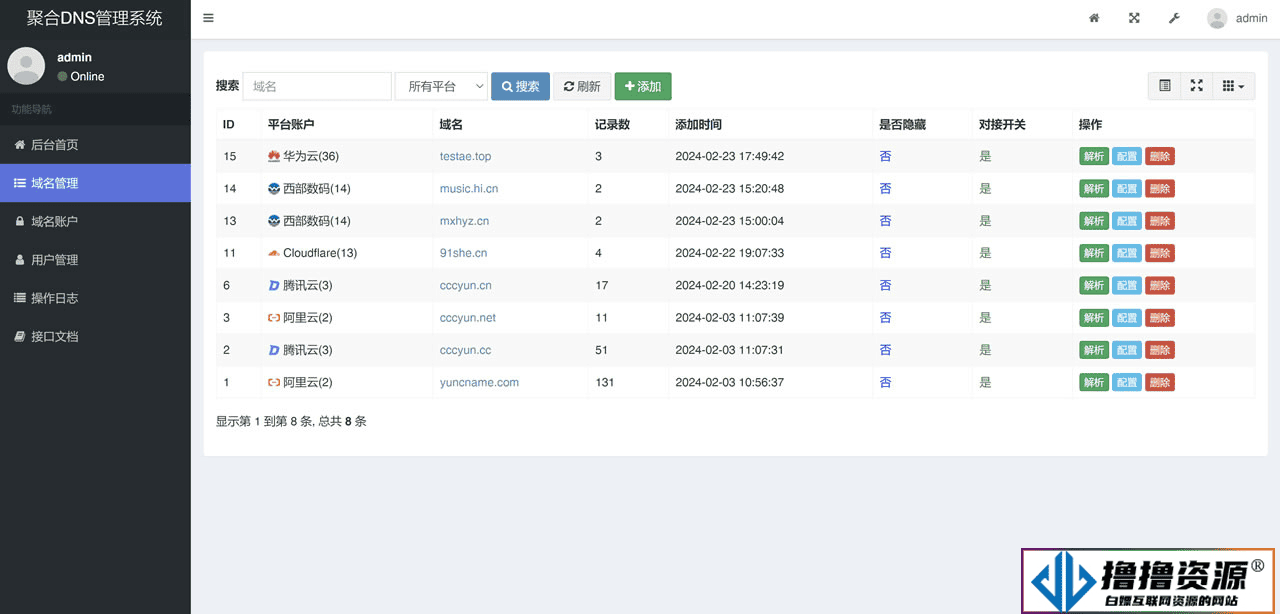Screen dimensions: 1280x614
Task: Click 对接开关 value 是 for testae.top
Action: 985,156
